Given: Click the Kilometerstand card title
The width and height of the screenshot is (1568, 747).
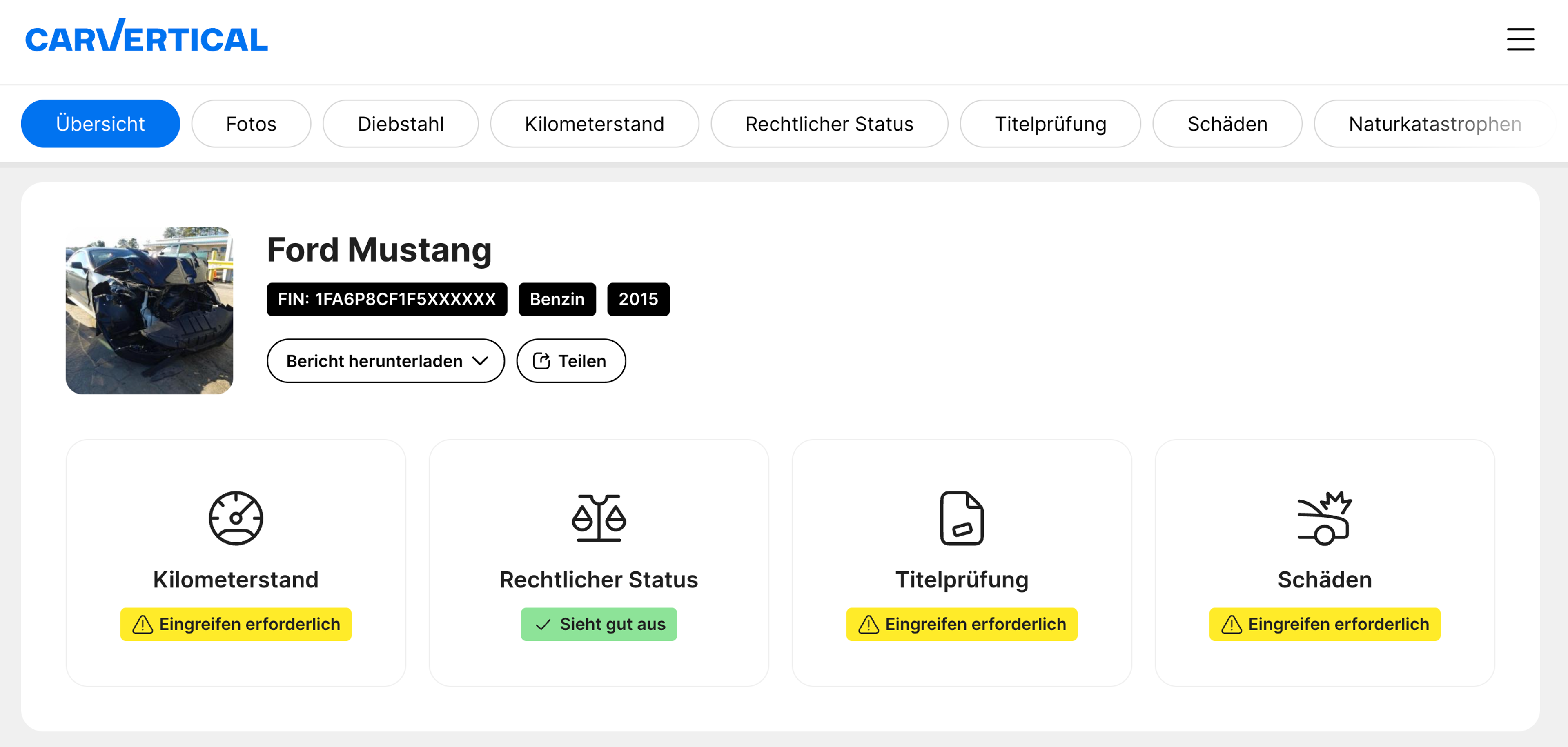Looking at the screenshot, I should point(236,580).
